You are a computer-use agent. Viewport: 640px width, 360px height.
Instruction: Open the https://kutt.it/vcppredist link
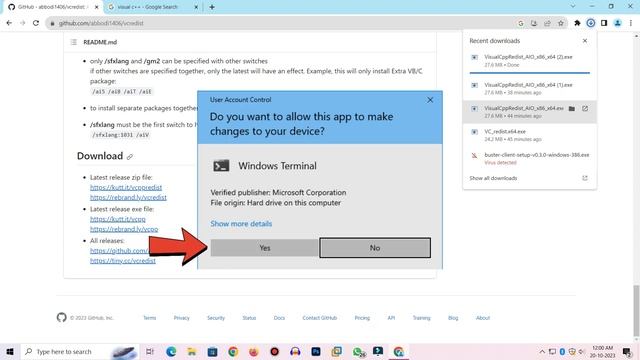tap(126, 187)
